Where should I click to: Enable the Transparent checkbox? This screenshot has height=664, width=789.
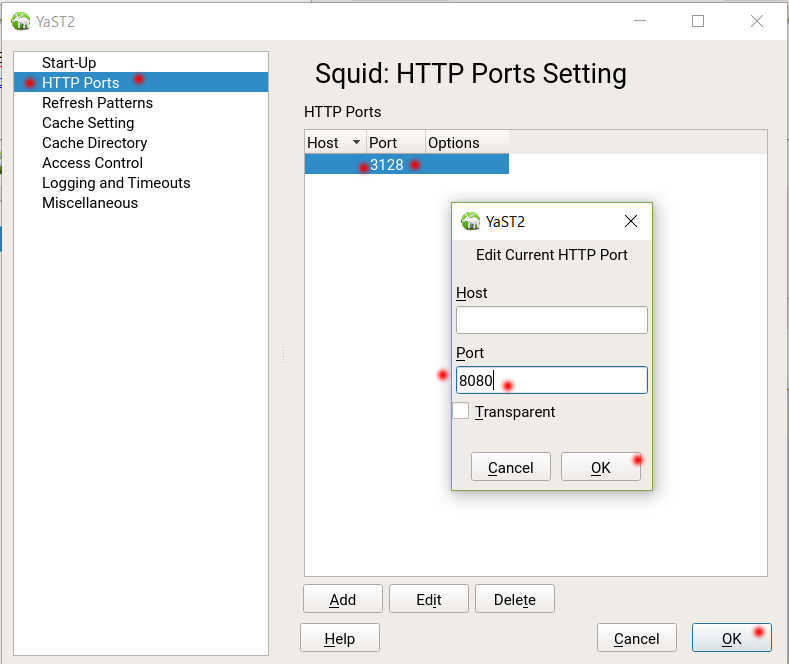(x=461, y=411)
